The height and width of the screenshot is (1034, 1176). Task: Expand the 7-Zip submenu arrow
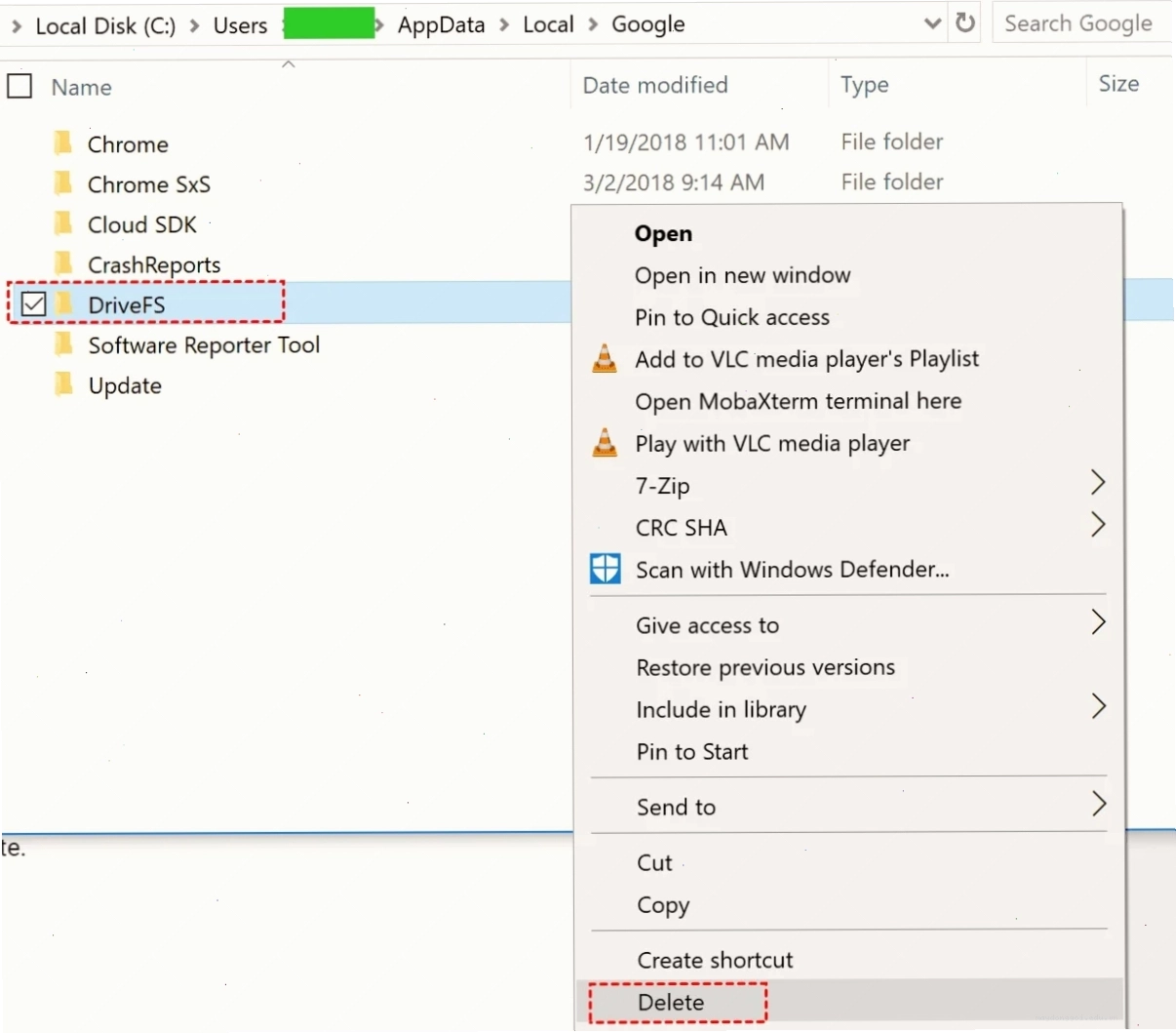point(1098,482)
